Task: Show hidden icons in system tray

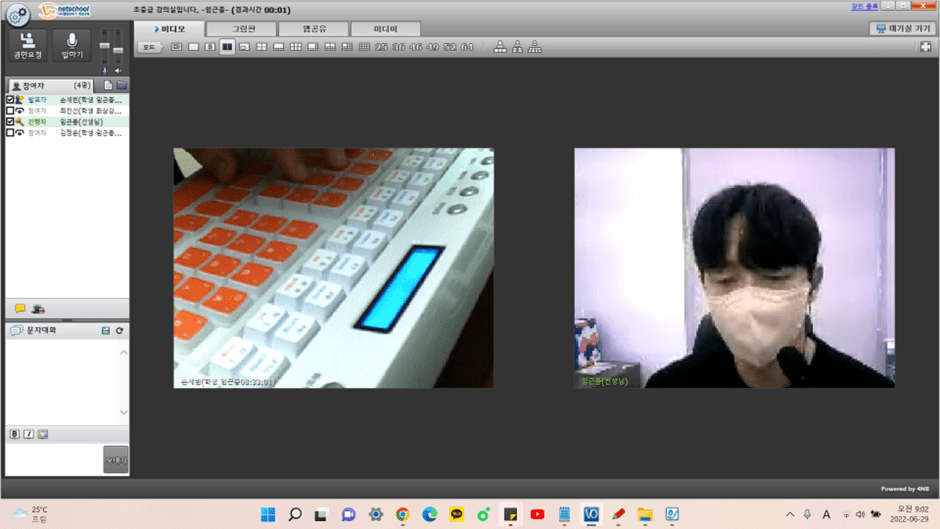Action: tap(789, 514)
